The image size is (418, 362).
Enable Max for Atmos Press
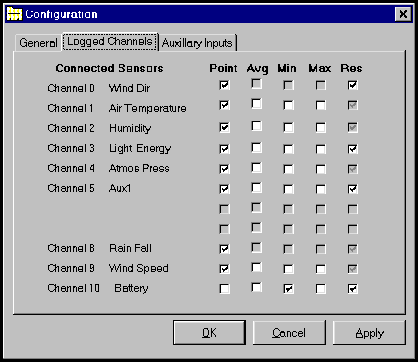[321, 169]
